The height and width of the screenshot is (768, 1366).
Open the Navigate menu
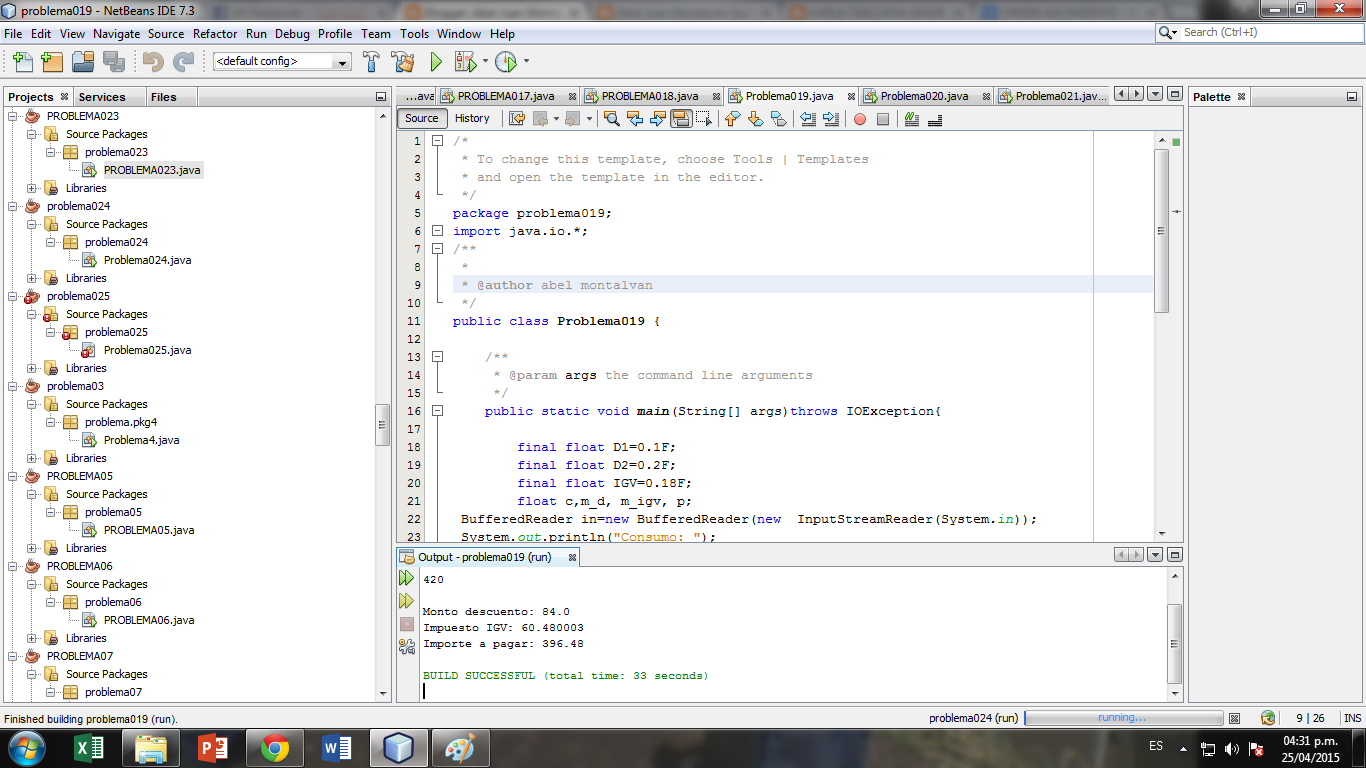(117, 33)
